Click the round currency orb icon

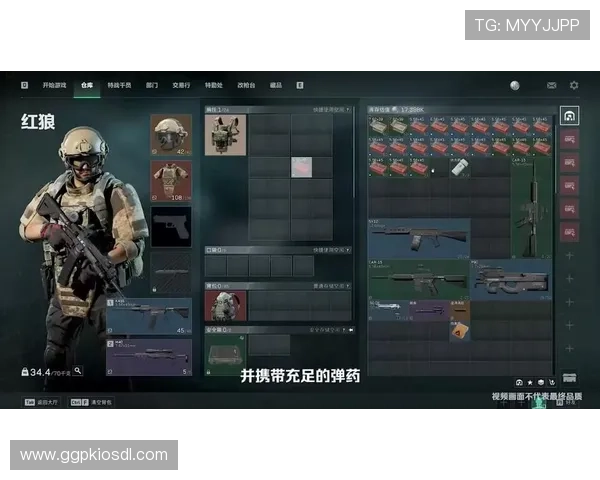coord(515,85)
